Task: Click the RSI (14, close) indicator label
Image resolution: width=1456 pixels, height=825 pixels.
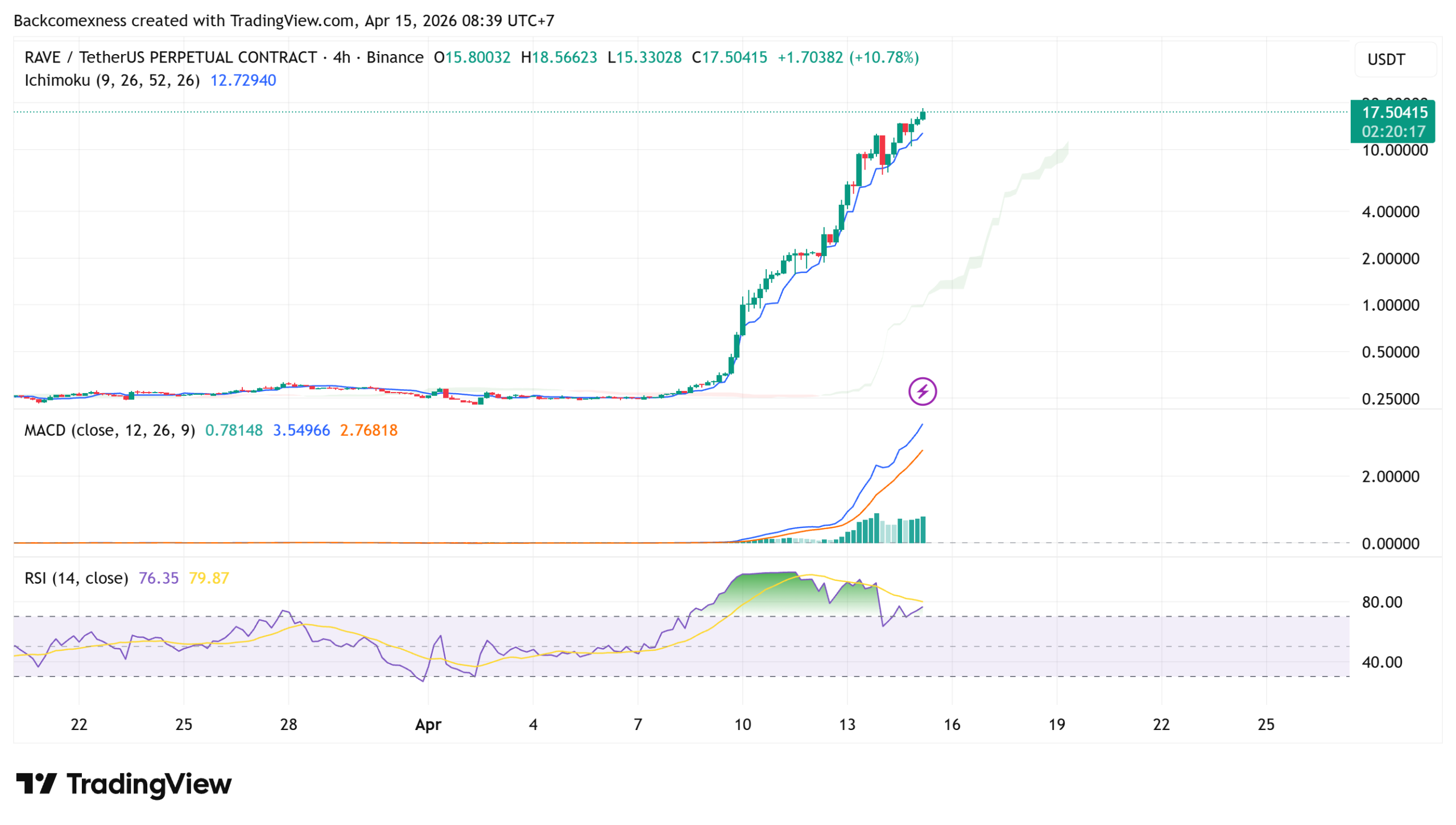Action: [76, 577]
